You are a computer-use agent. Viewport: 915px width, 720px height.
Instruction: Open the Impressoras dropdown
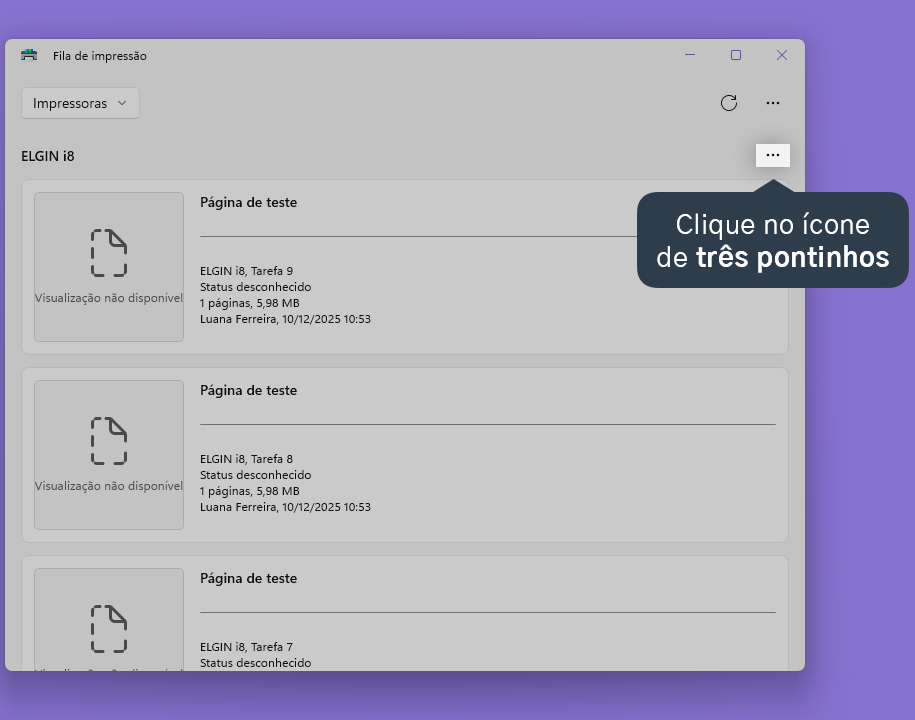pos(80,103)
